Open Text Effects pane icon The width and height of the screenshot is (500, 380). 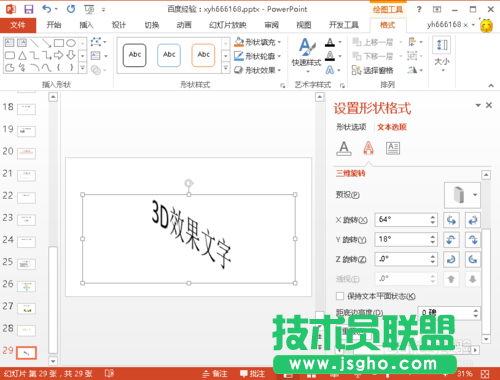[x=368, y=148]
